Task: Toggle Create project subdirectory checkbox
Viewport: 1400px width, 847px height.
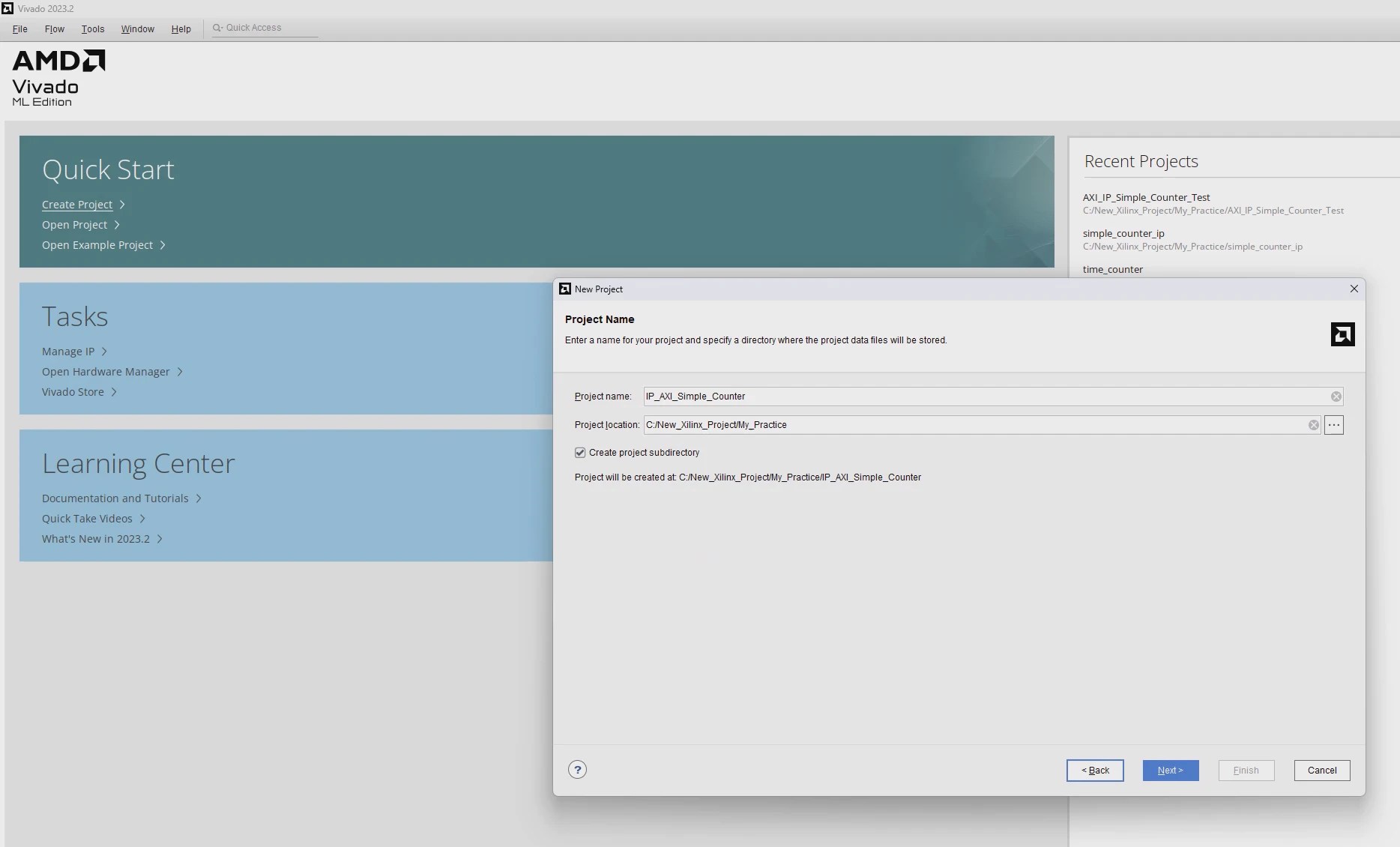Action: 580,453
